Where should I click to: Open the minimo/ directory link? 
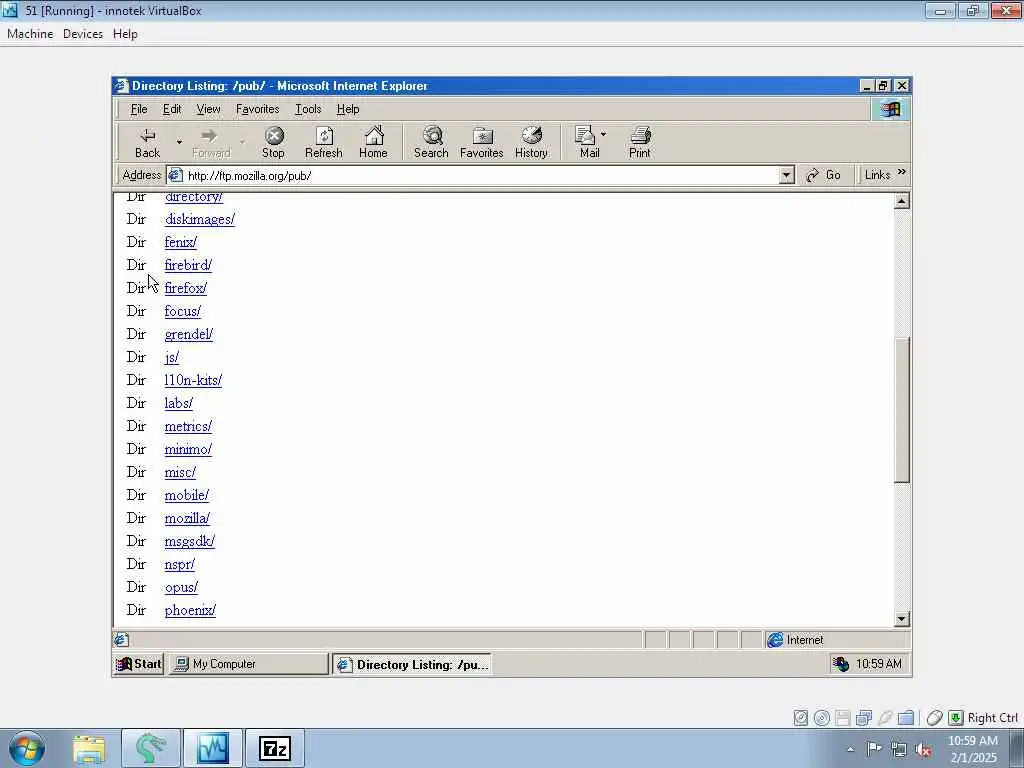coord(188,449)
